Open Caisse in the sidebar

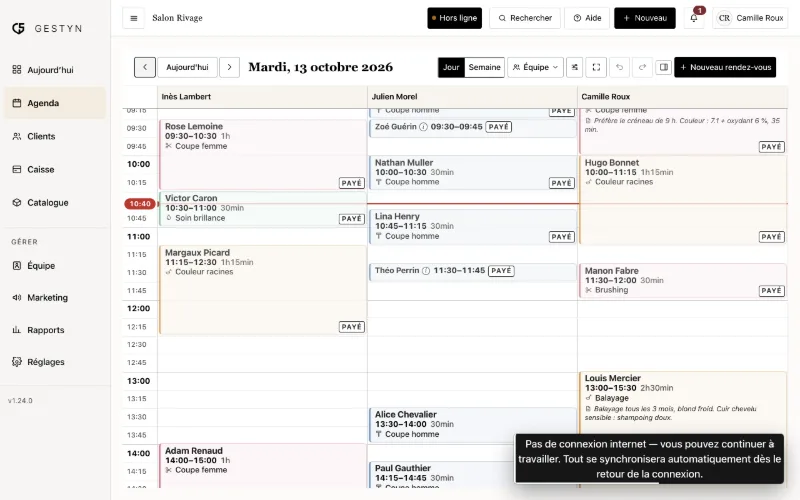tap(55, 169)
